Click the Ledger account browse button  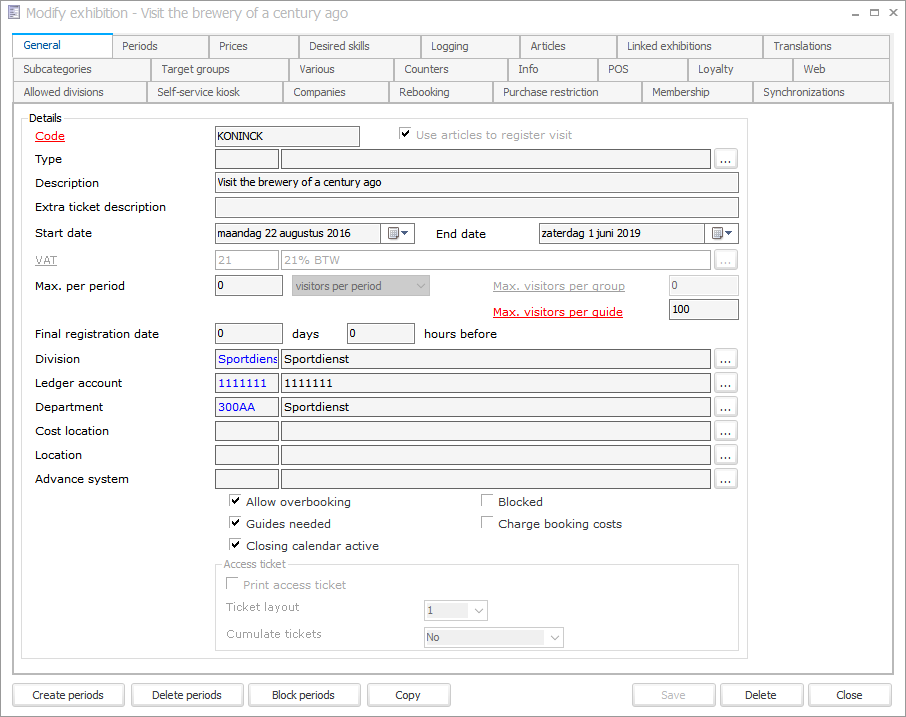[726, 383]
